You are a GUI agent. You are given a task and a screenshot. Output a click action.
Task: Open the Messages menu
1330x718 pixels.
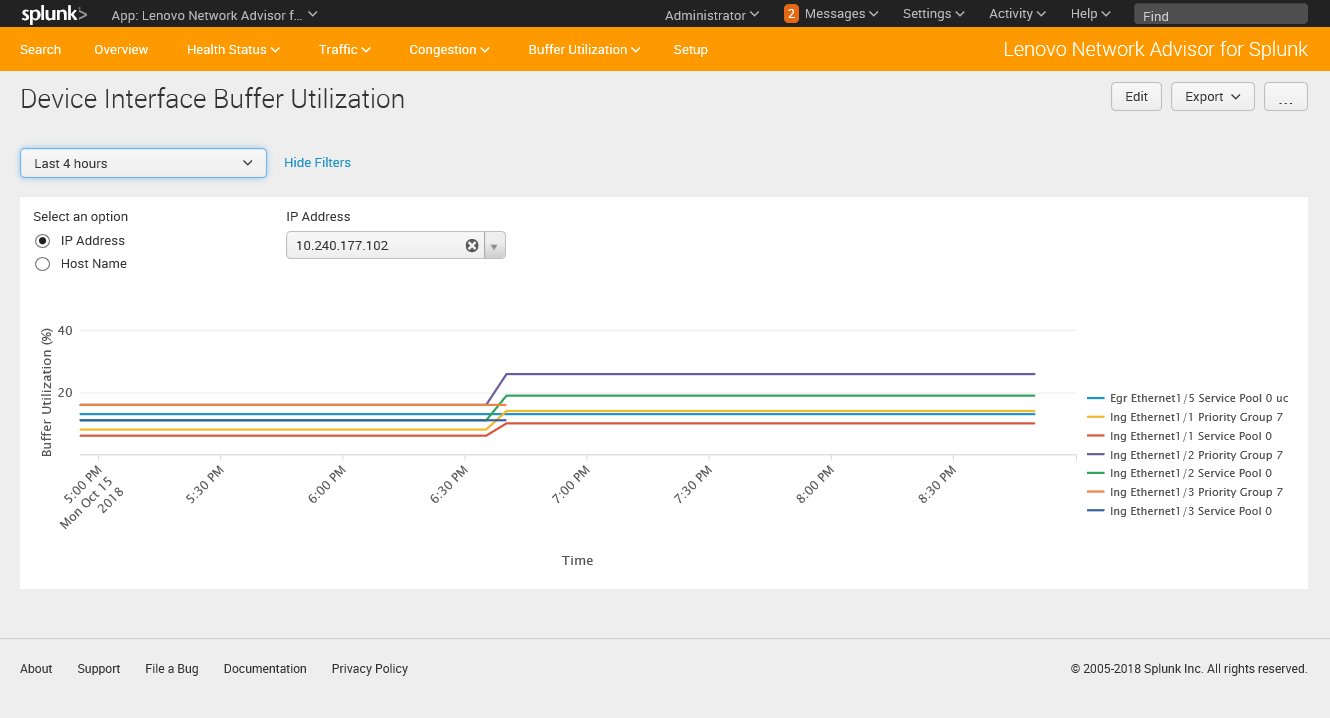coord(841,14)
